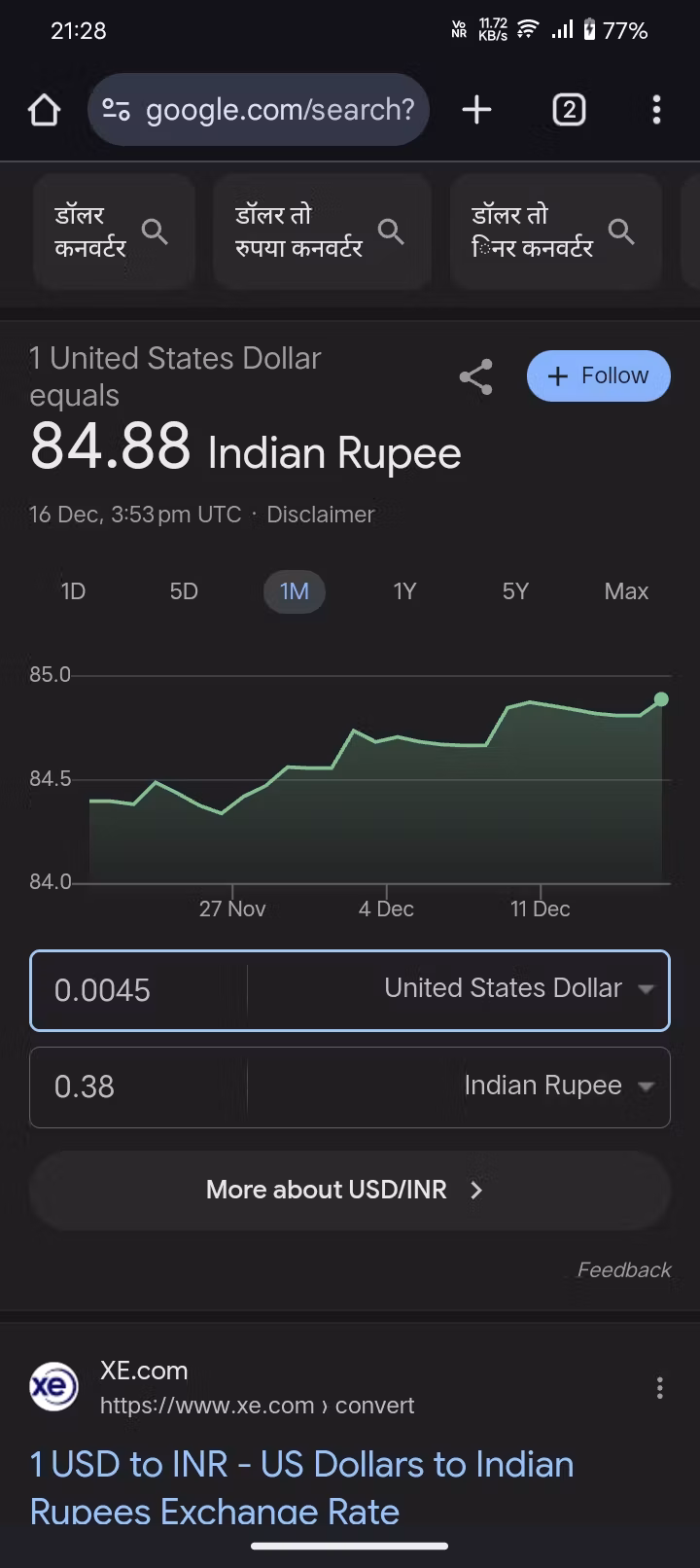700x1568 pixels.
Task: Expand More about USD/INR
Action: coord(348,1190)
